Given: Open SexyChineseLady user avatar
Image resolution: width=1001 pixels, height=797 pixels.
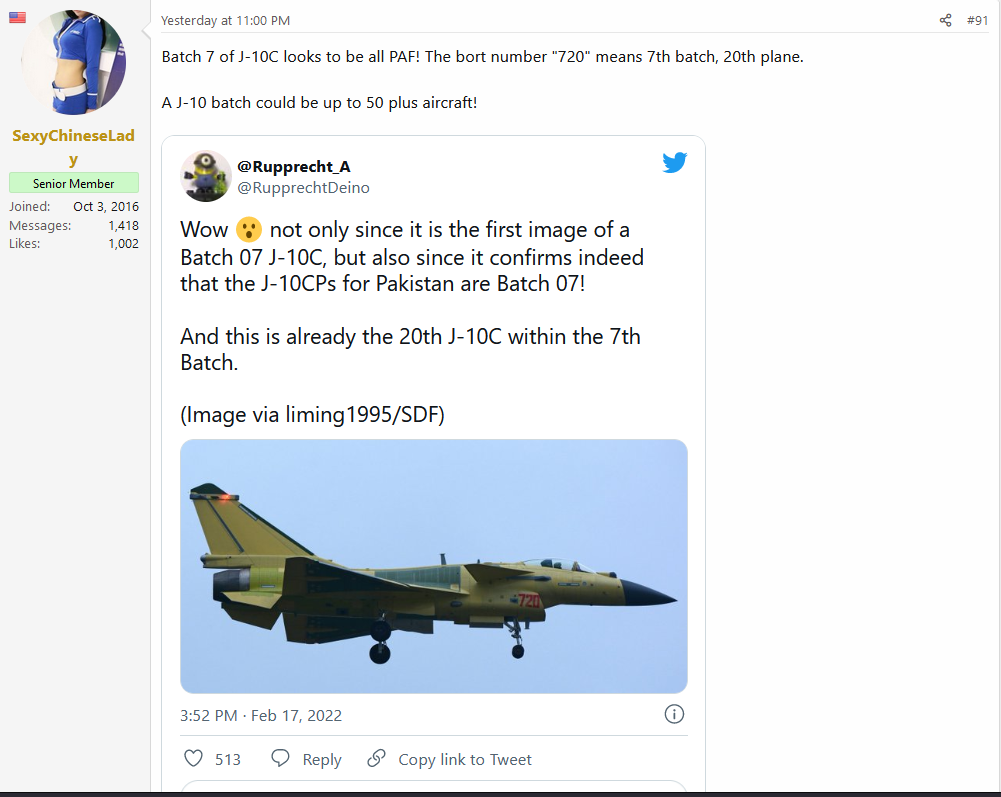Looking at the screenshot, I should tap(73, 63).
